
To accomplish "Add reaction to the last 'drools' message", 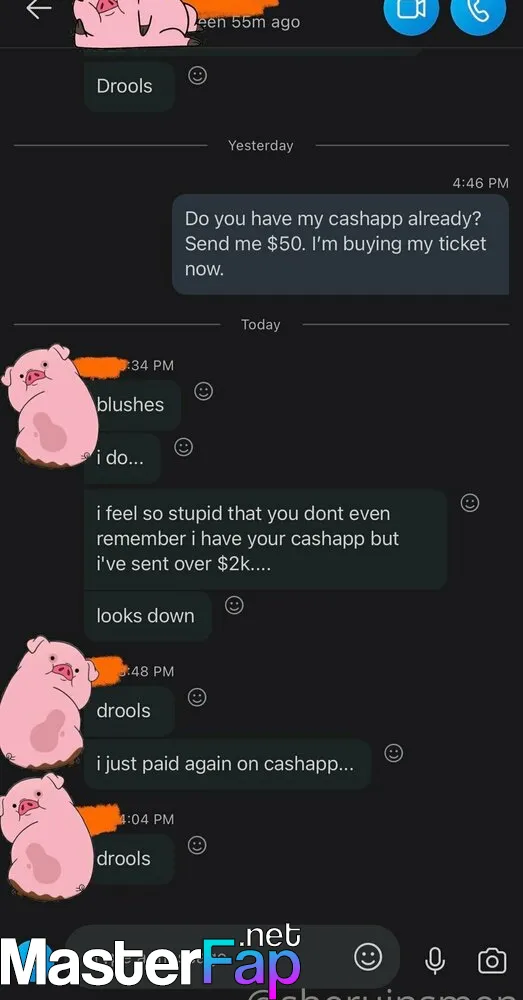I will click(x=197, y=846).
